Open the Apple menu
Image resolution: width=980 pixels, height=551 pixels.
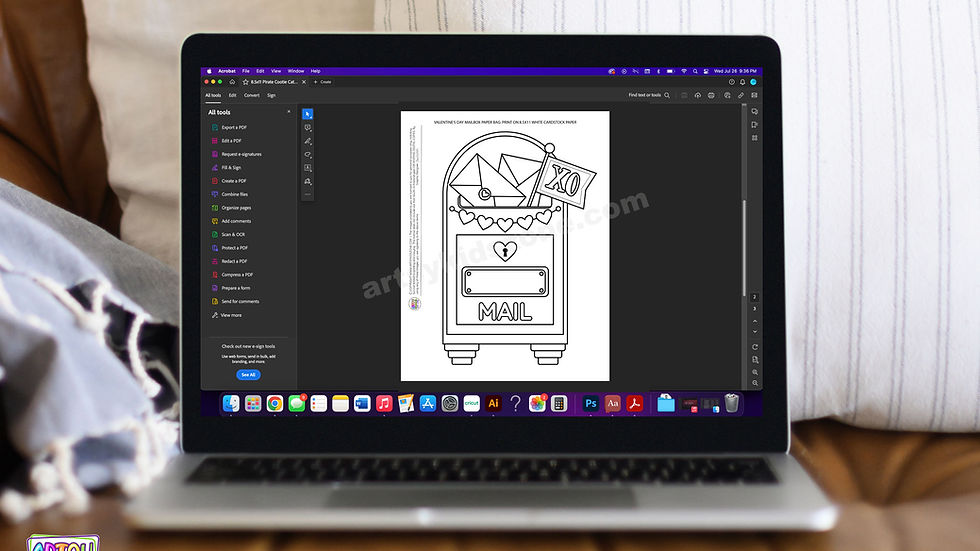209,71
